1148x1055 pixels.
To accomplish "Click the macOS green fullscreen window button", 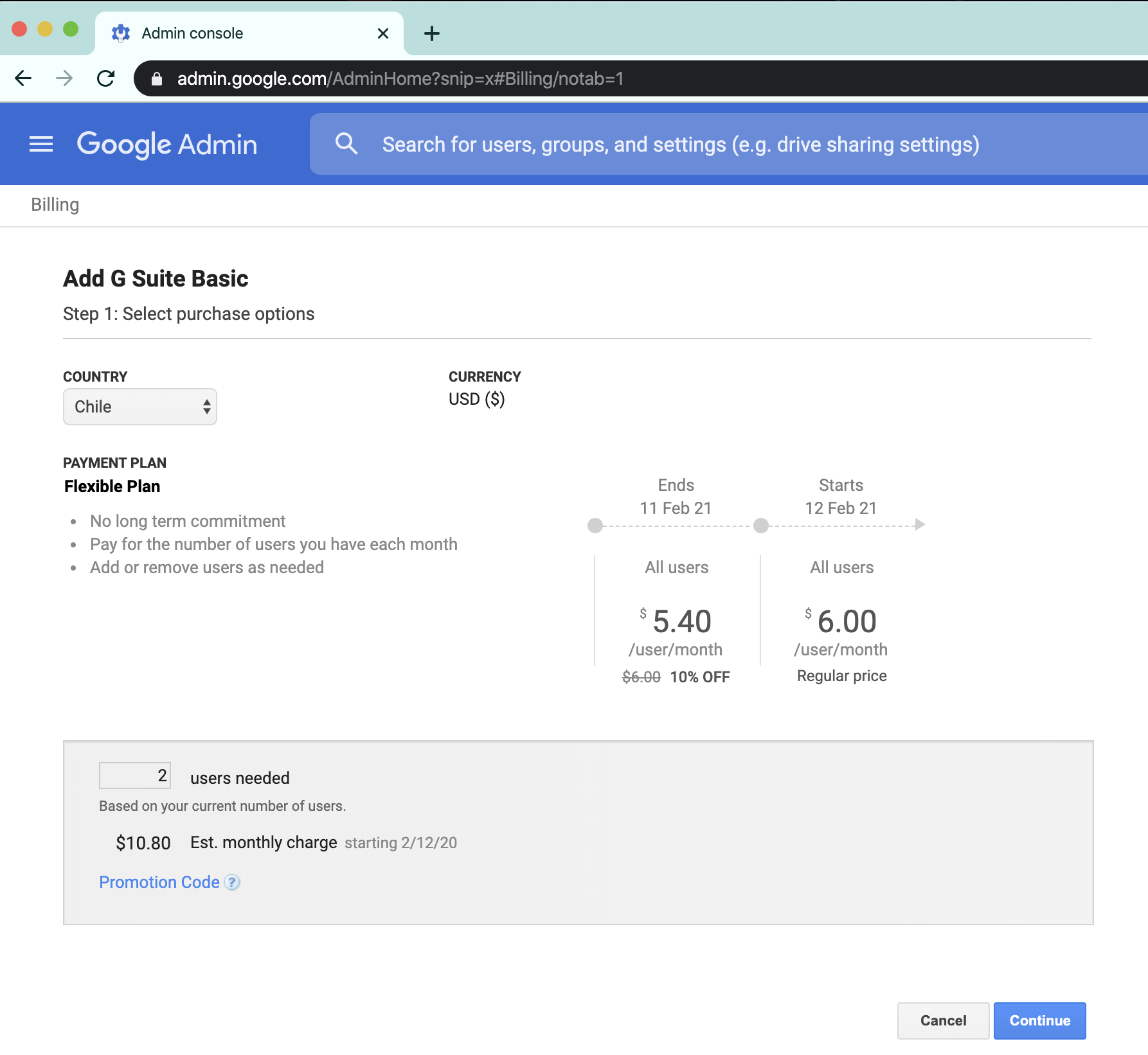I will coord(71,29).
